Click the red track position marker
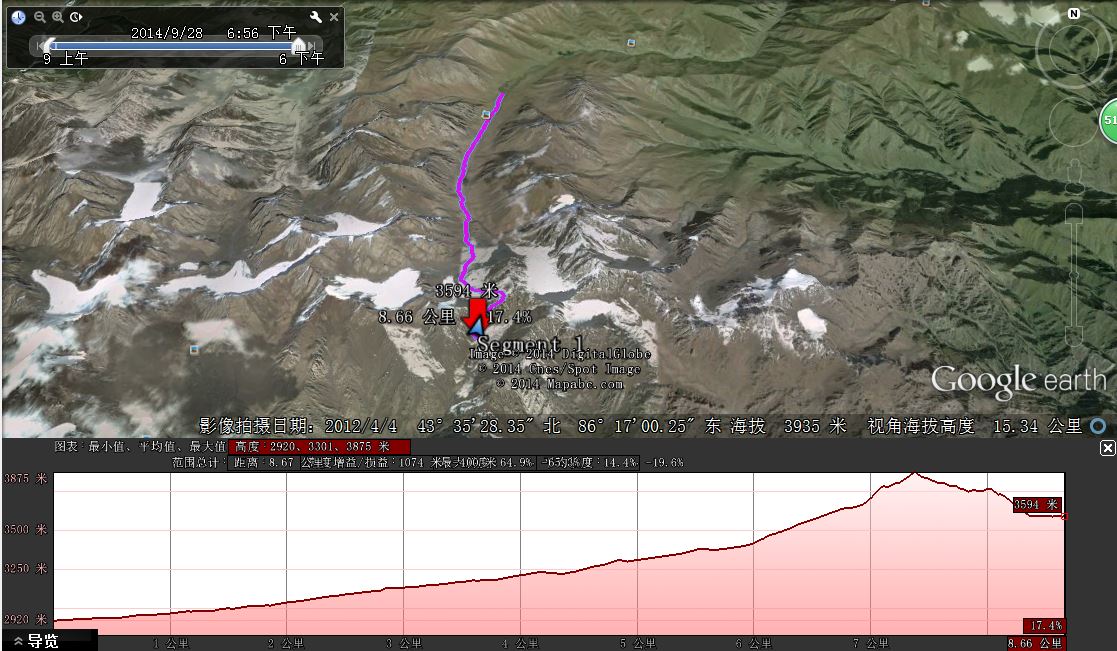The height and width of the screenshot is (651, 1117). (x=477, y=311)
